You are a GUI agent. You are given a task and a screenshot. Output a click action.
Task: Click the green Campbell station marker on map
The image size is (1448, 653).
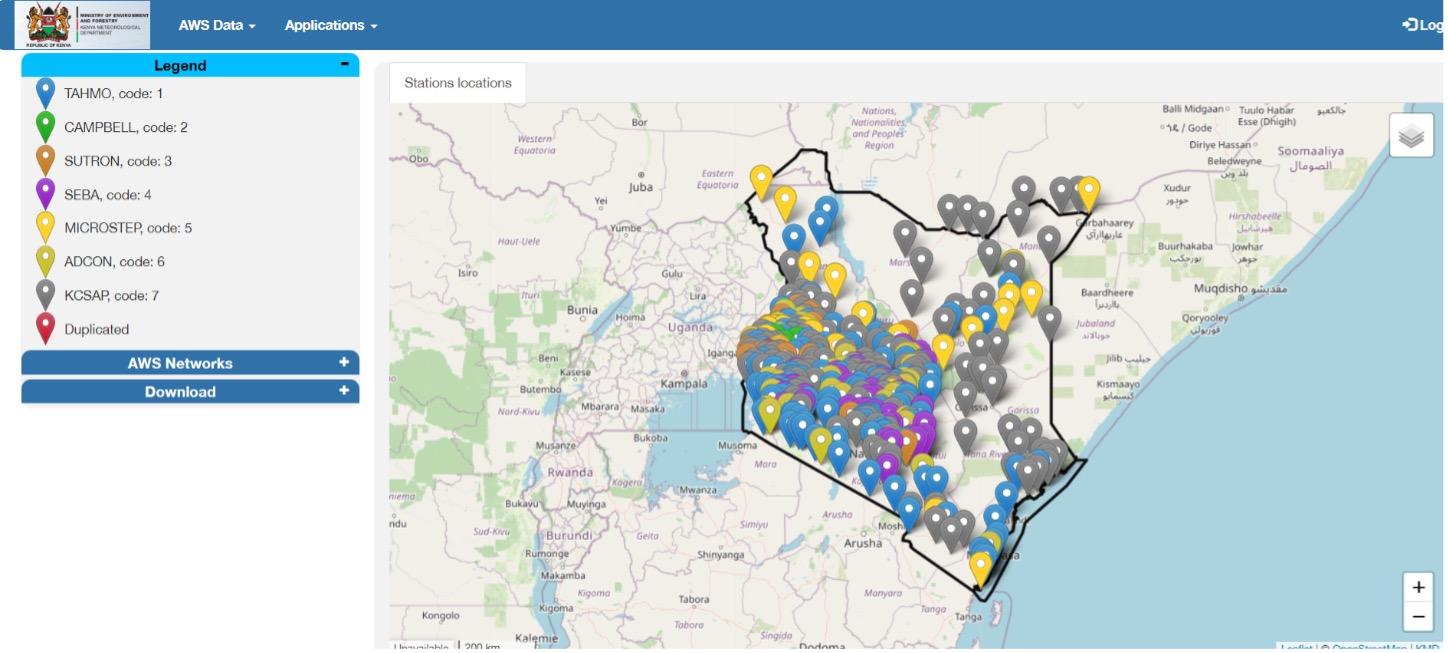(789, 331)
